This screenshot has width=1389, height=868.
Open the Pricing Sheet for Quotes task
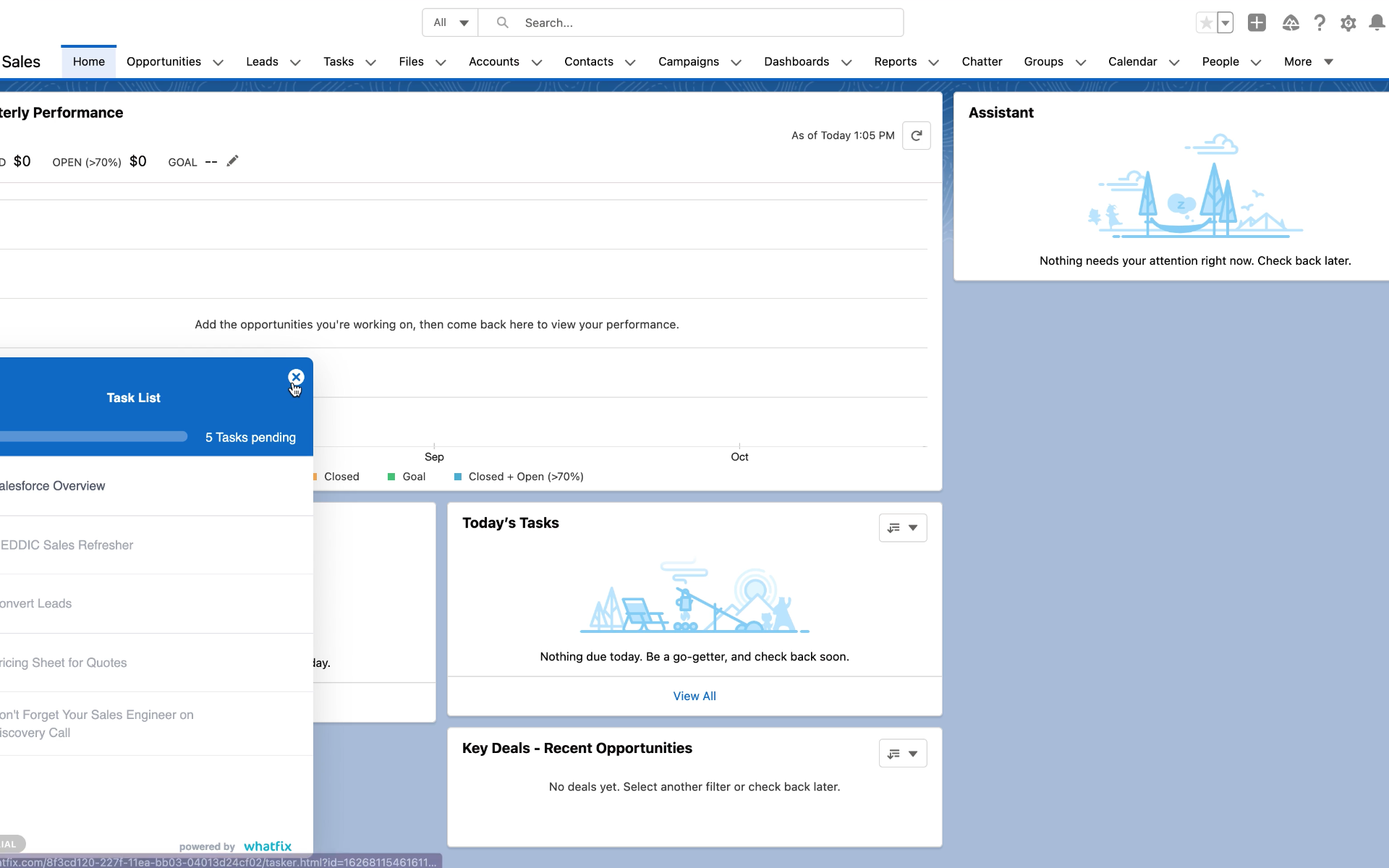tap(156, 663)
